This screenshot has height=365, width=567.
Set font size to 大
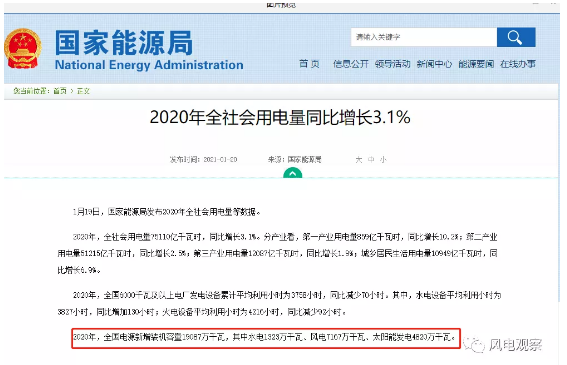pyautogui.click(x=359, y=160)
